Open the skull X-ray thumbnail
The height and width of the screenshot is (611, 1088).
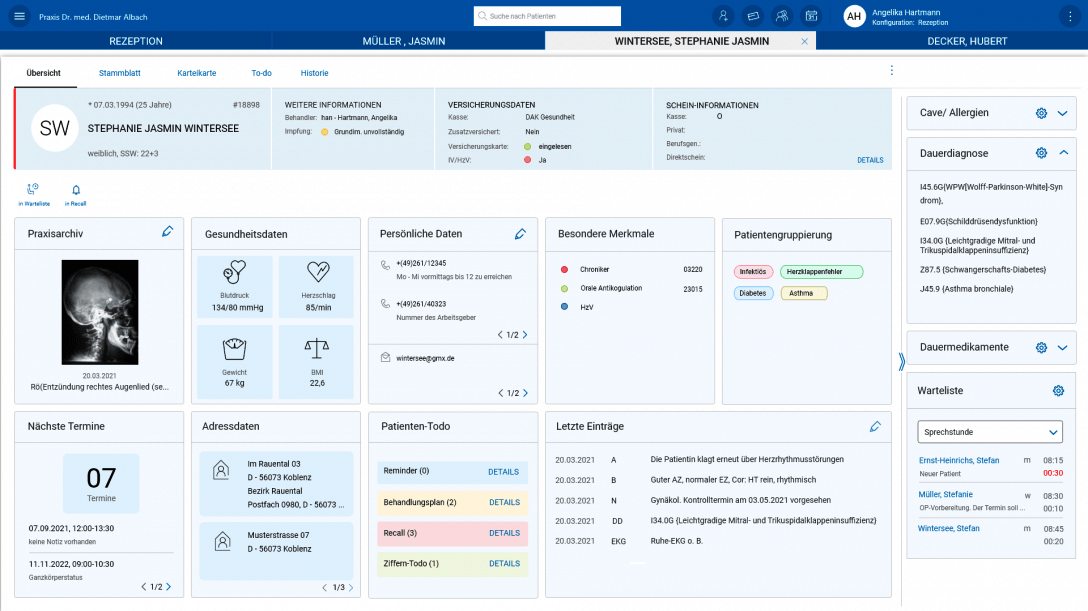coord(99,313)
